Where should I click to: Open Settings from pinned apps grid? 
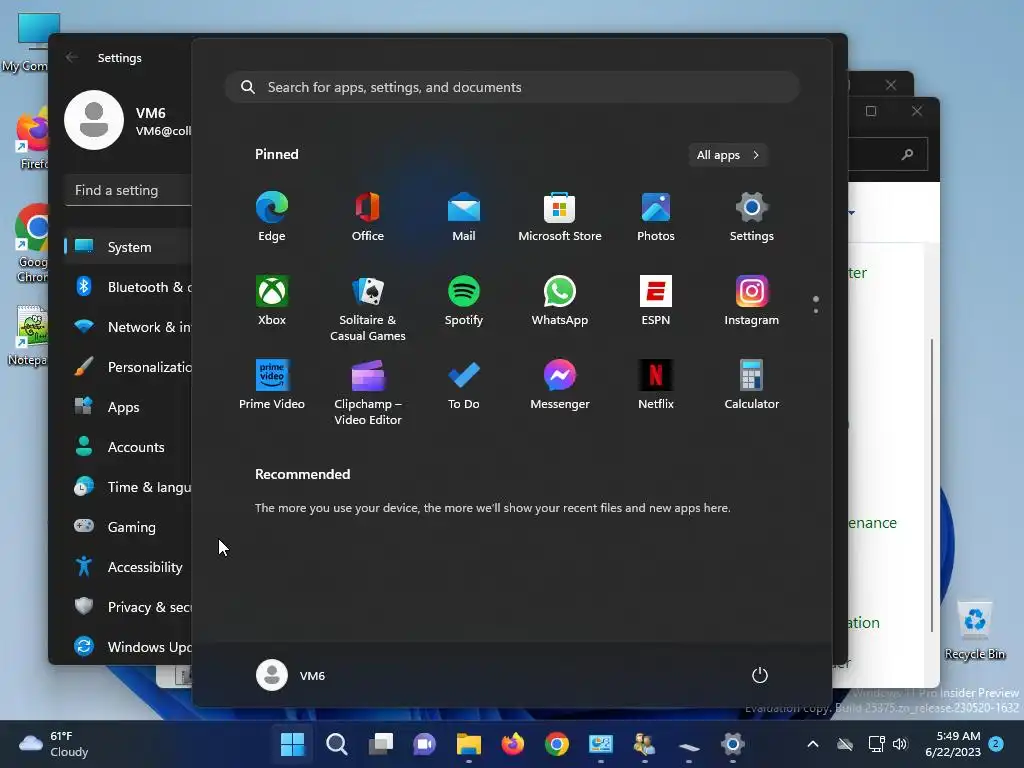[752, 217]
